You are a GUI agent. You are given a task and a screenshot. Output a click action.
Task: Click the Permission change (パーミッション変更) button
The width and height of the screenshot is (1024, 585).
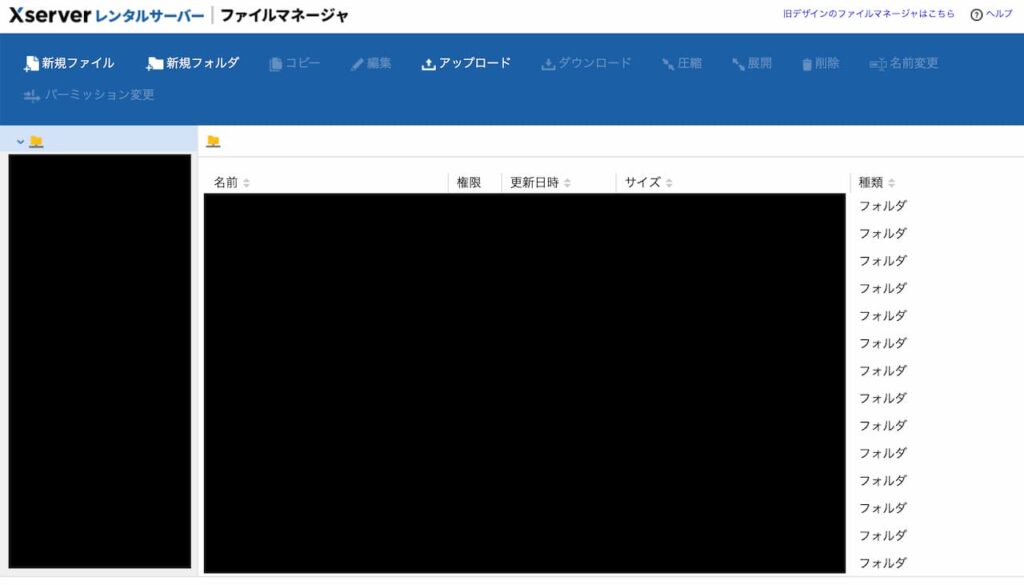click(x=89, y=95)
